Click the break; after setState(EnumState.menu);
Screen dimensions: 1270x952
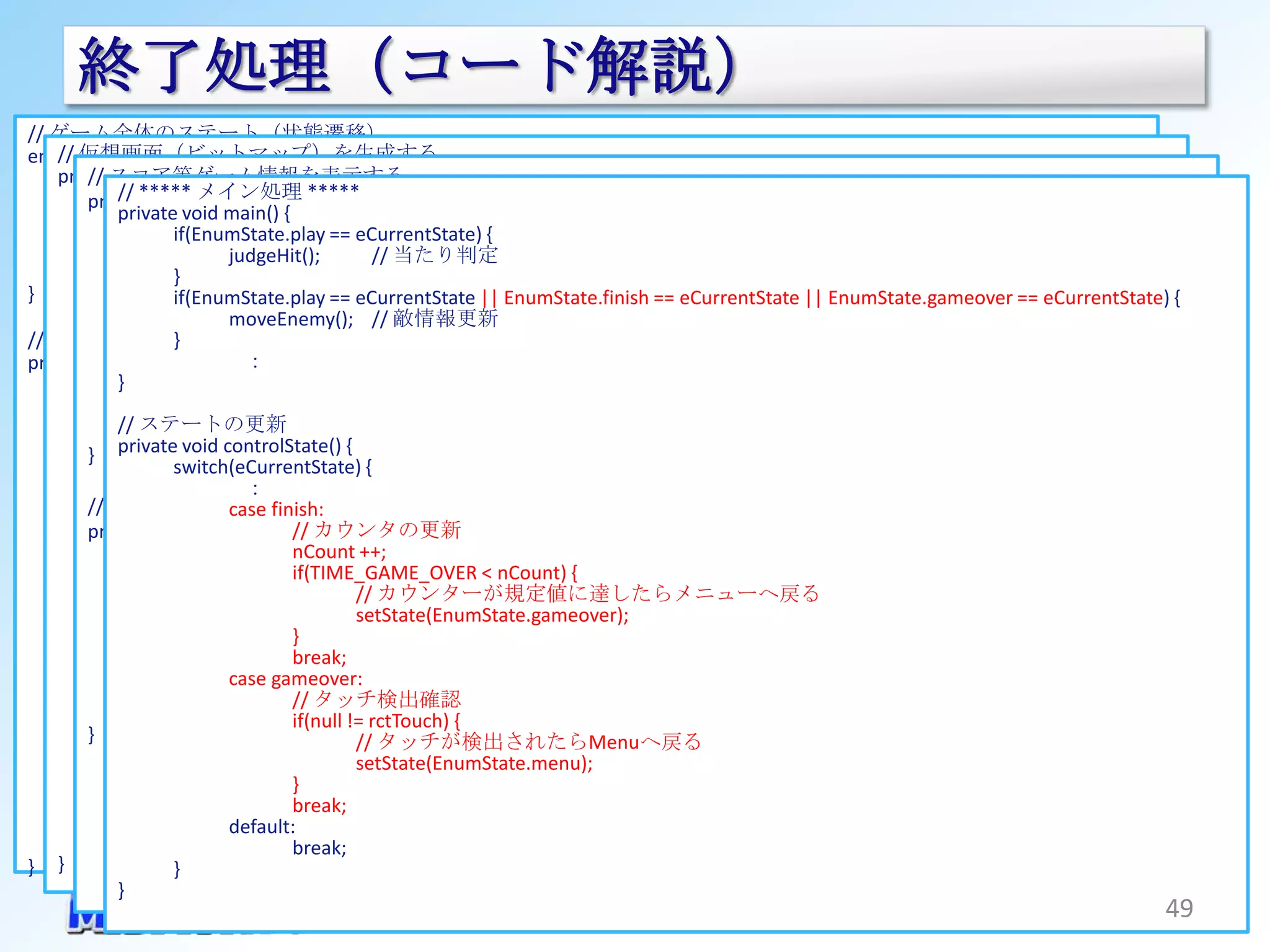tap(319, 806)
